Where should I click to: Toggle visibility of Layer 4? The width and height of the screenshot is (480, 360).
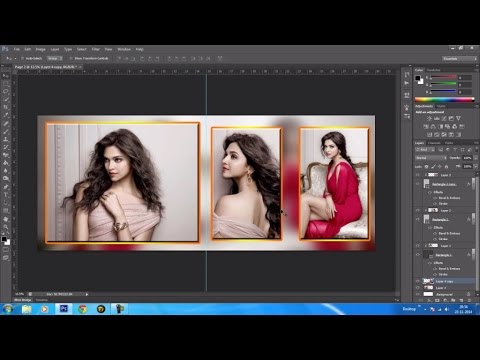click(418, 288)
